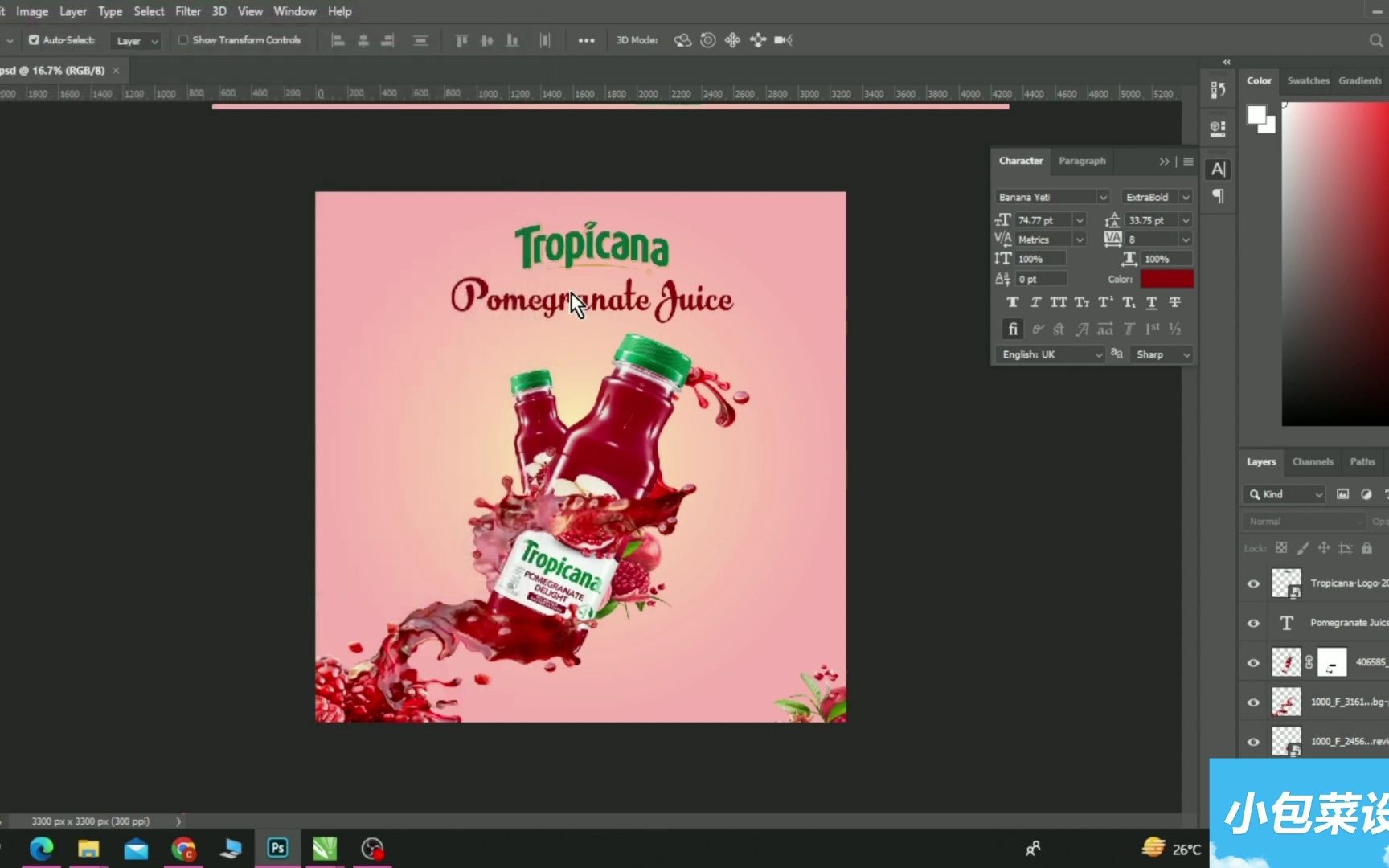Lock transparent pixels icon

(x=1281, y=548)
